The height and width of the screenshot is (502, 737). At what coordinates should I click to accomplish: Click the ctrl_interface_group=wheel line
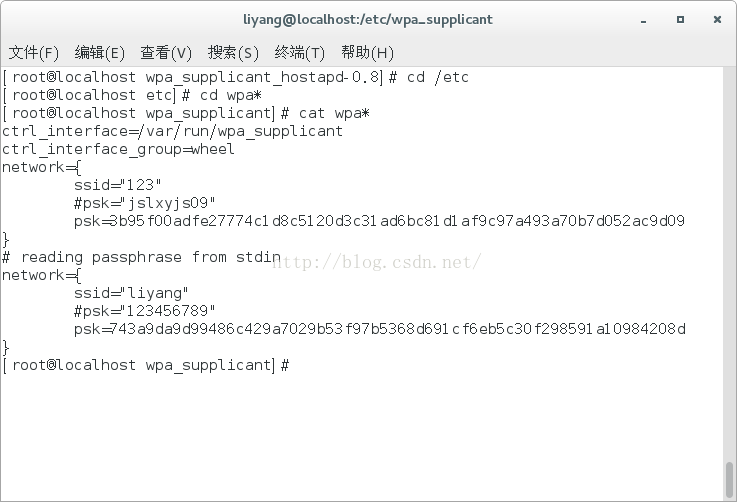point(118,149)
